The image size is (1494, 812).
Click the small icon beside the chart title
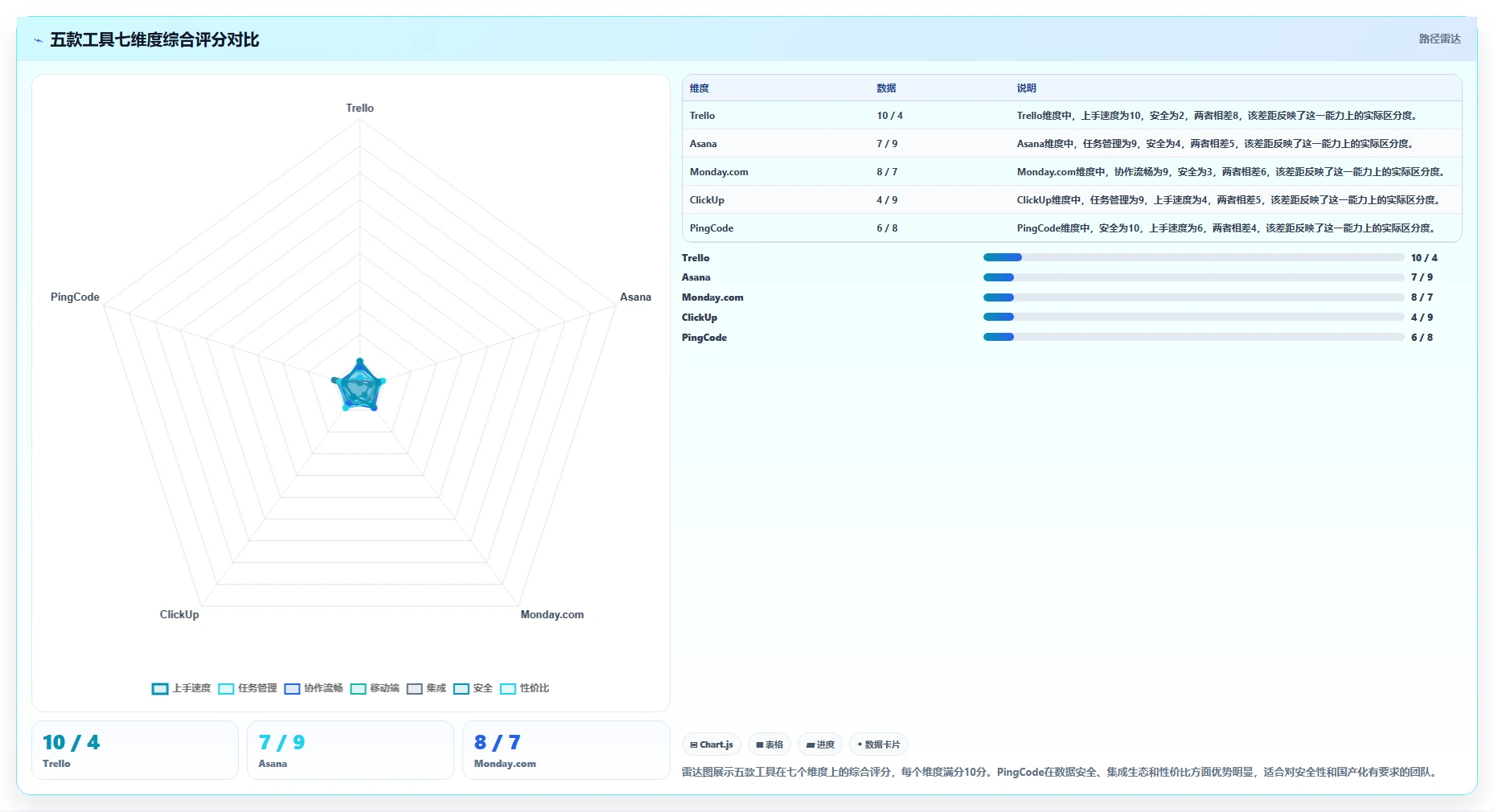(x=38, y=40)
